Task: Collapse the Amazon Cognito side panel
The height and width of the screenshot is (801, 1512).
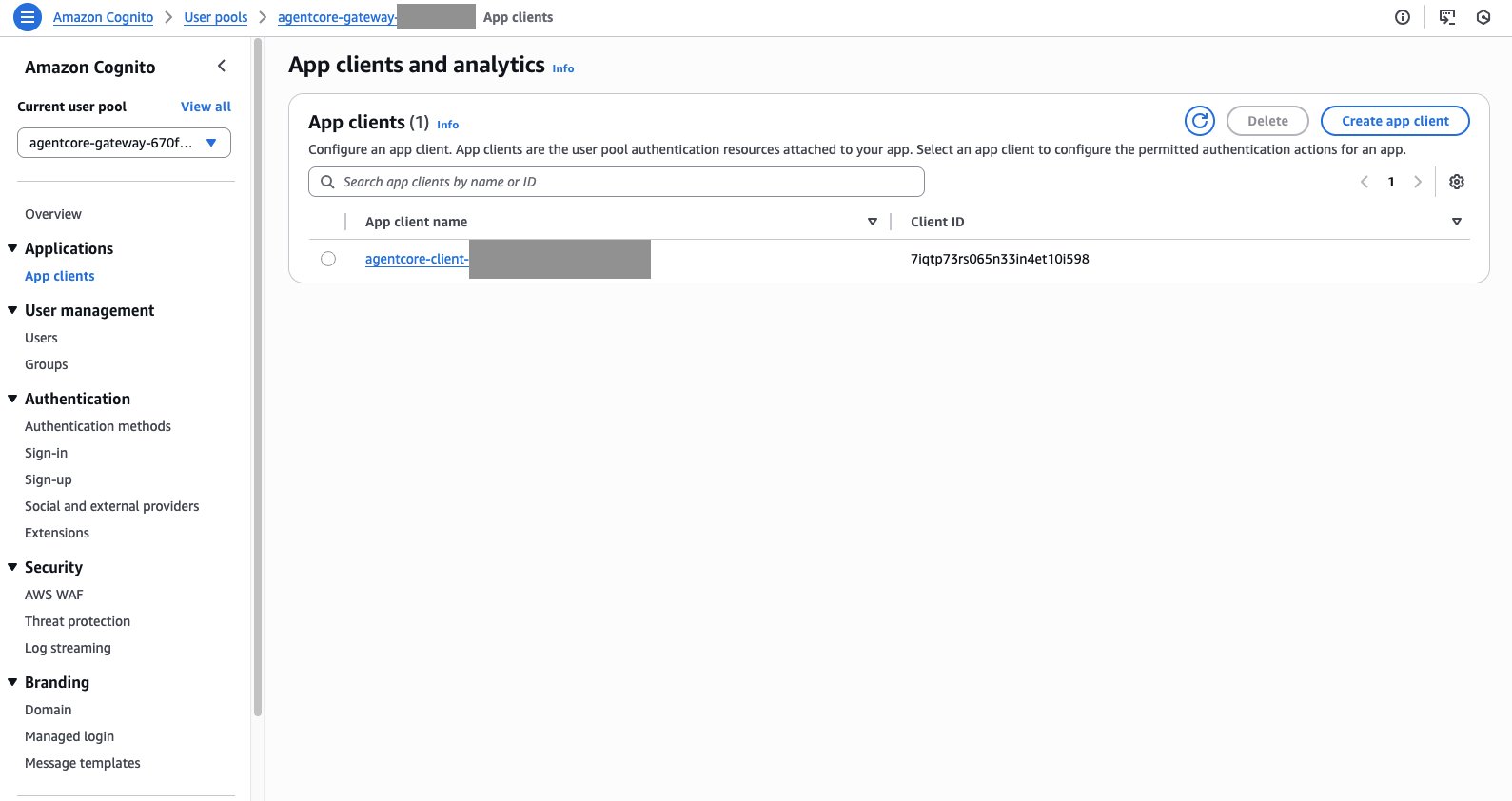Action: tap(222, 66)
